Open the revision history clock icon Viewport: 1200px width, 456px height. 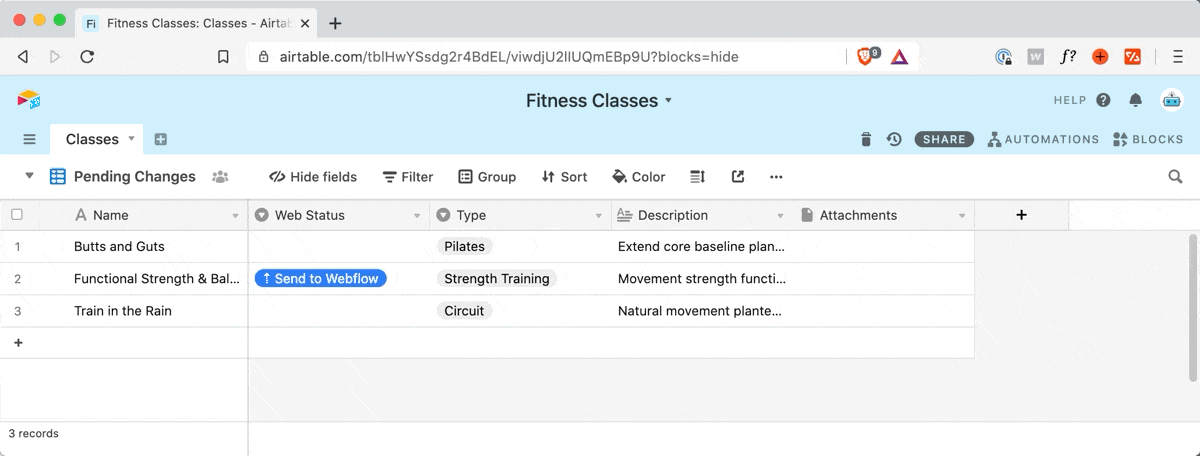point(894,139)
